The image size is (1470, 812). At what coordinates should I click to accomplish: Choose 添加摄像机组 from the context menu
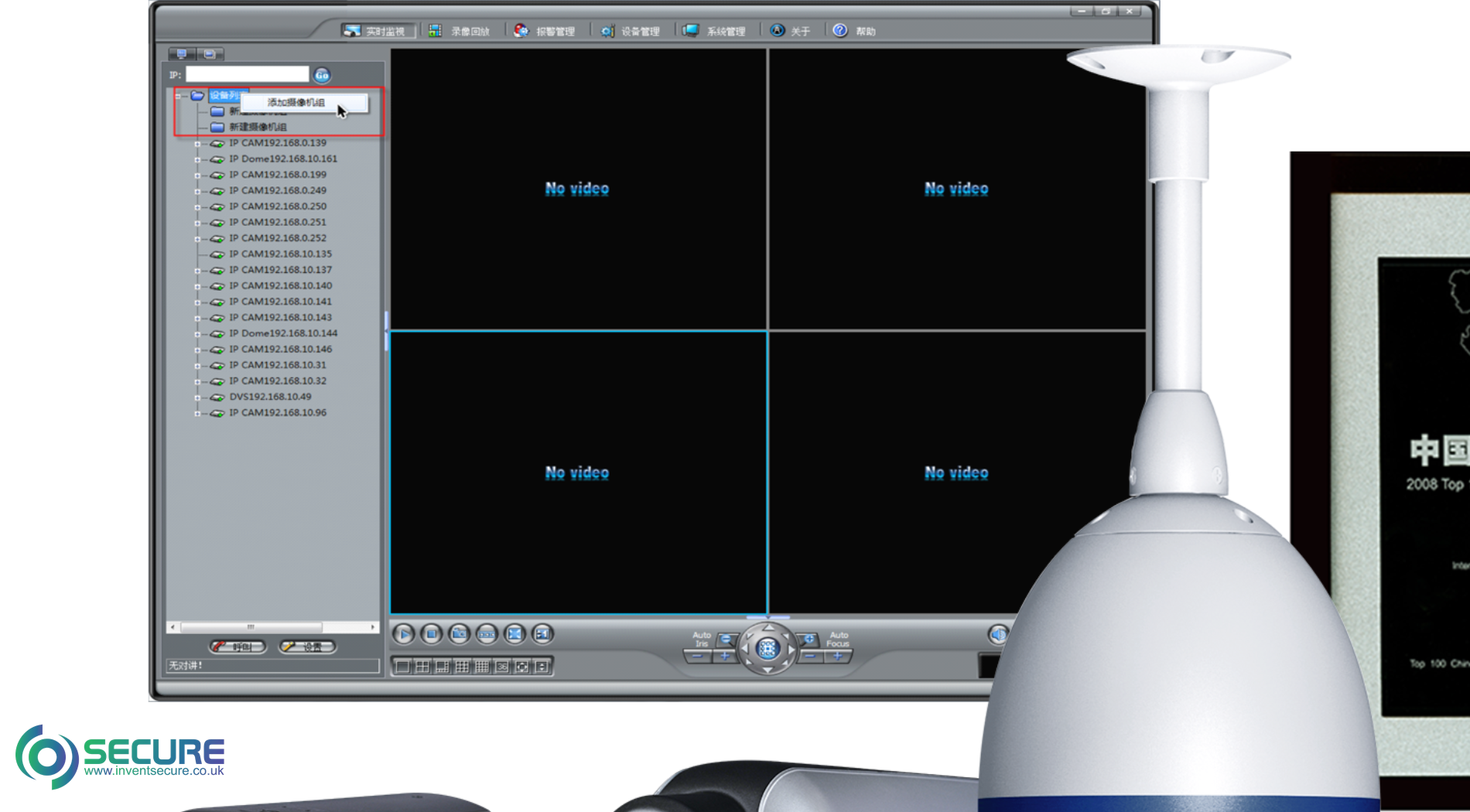click(296, 102)
